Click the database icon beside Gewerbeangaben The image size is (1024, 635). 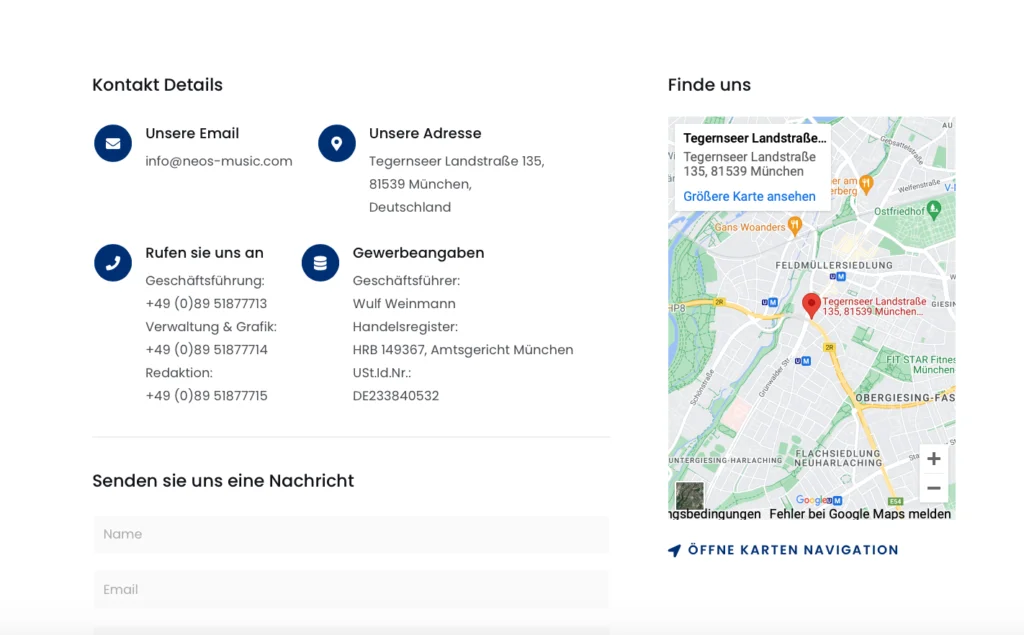click(x=320, y=263)
